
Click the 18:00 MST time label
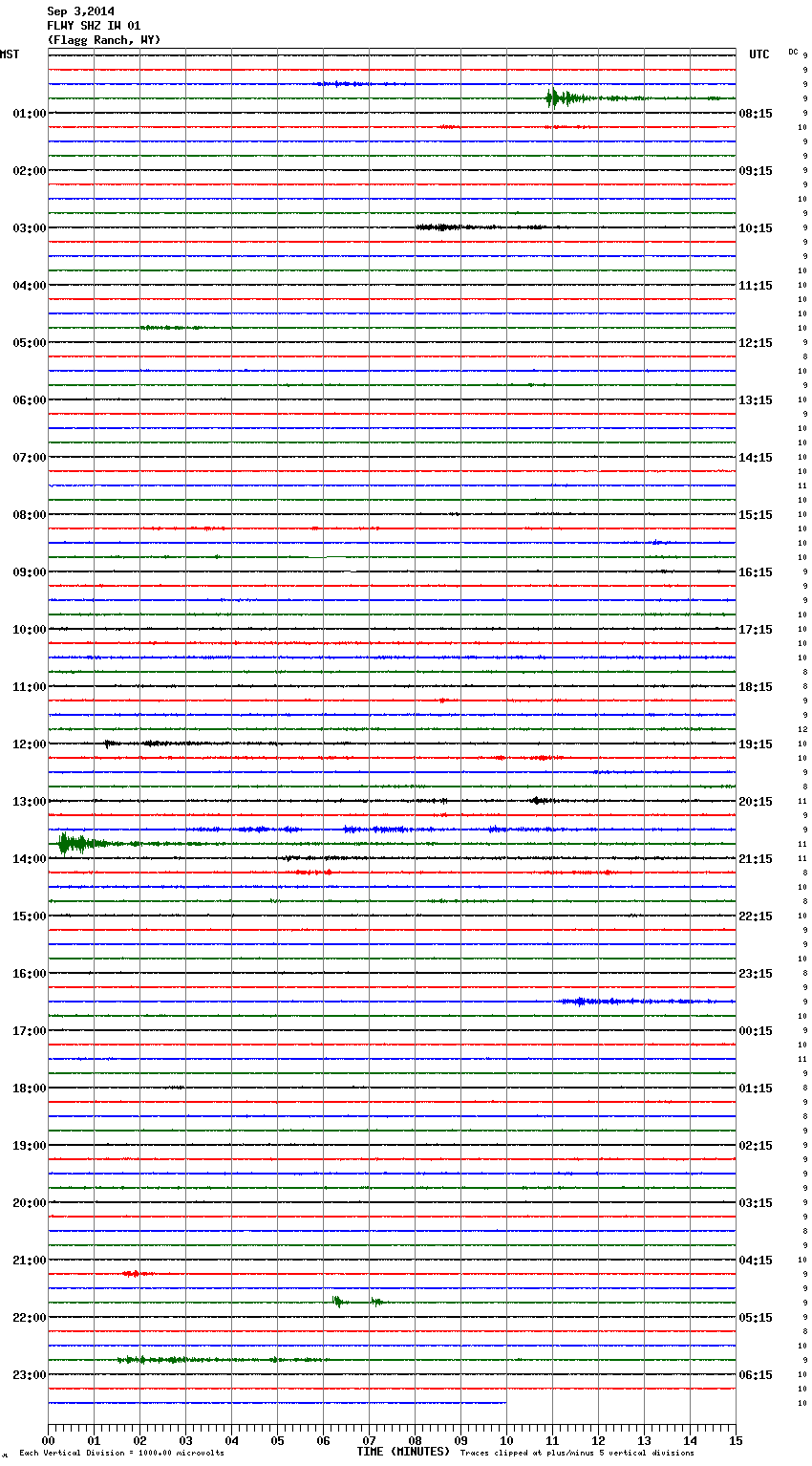[30, 1089]
